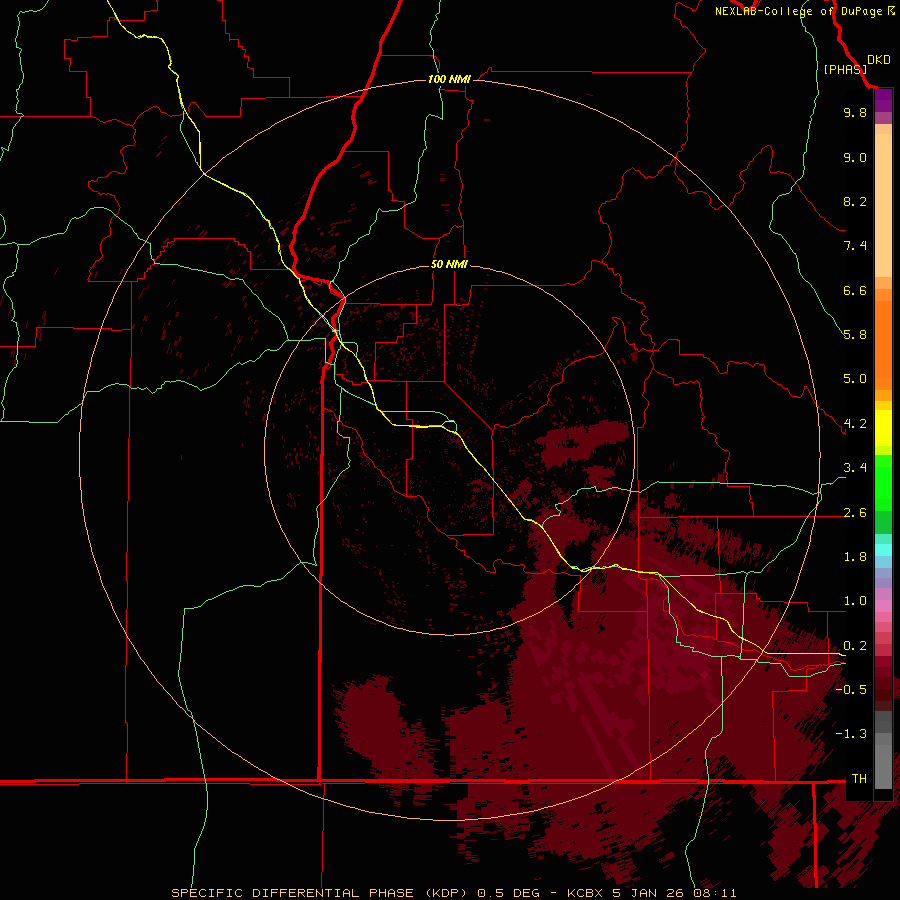Click the [PHAS] legend heading
The width and height of the screenshot is (900, 900).
(845, 70)
